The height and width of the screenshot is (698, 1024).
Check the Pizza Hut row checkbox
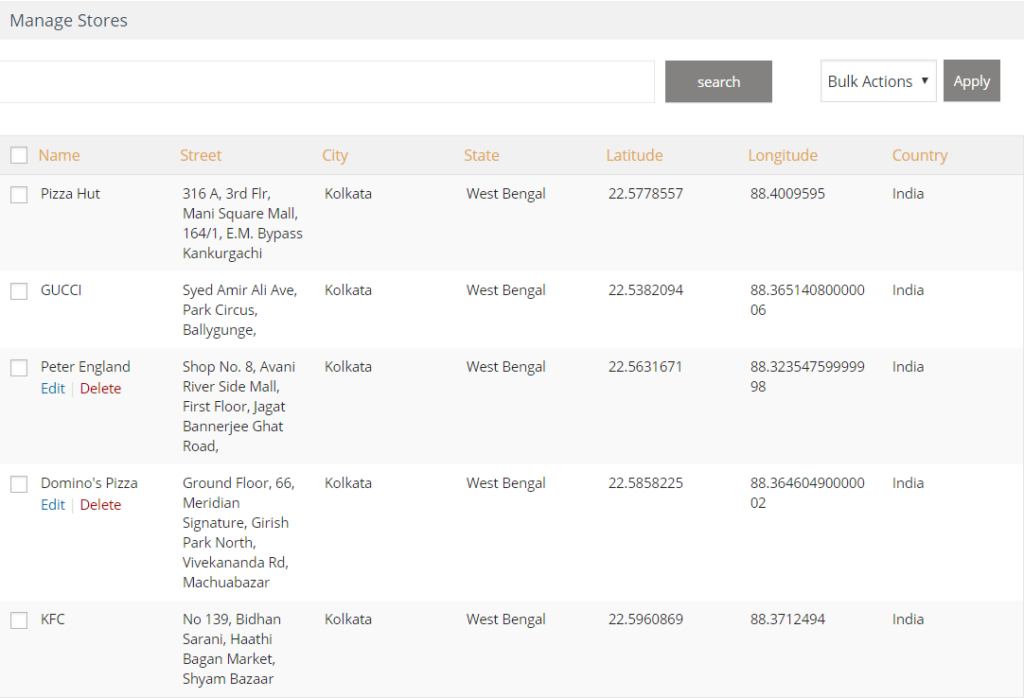[19, 195]
